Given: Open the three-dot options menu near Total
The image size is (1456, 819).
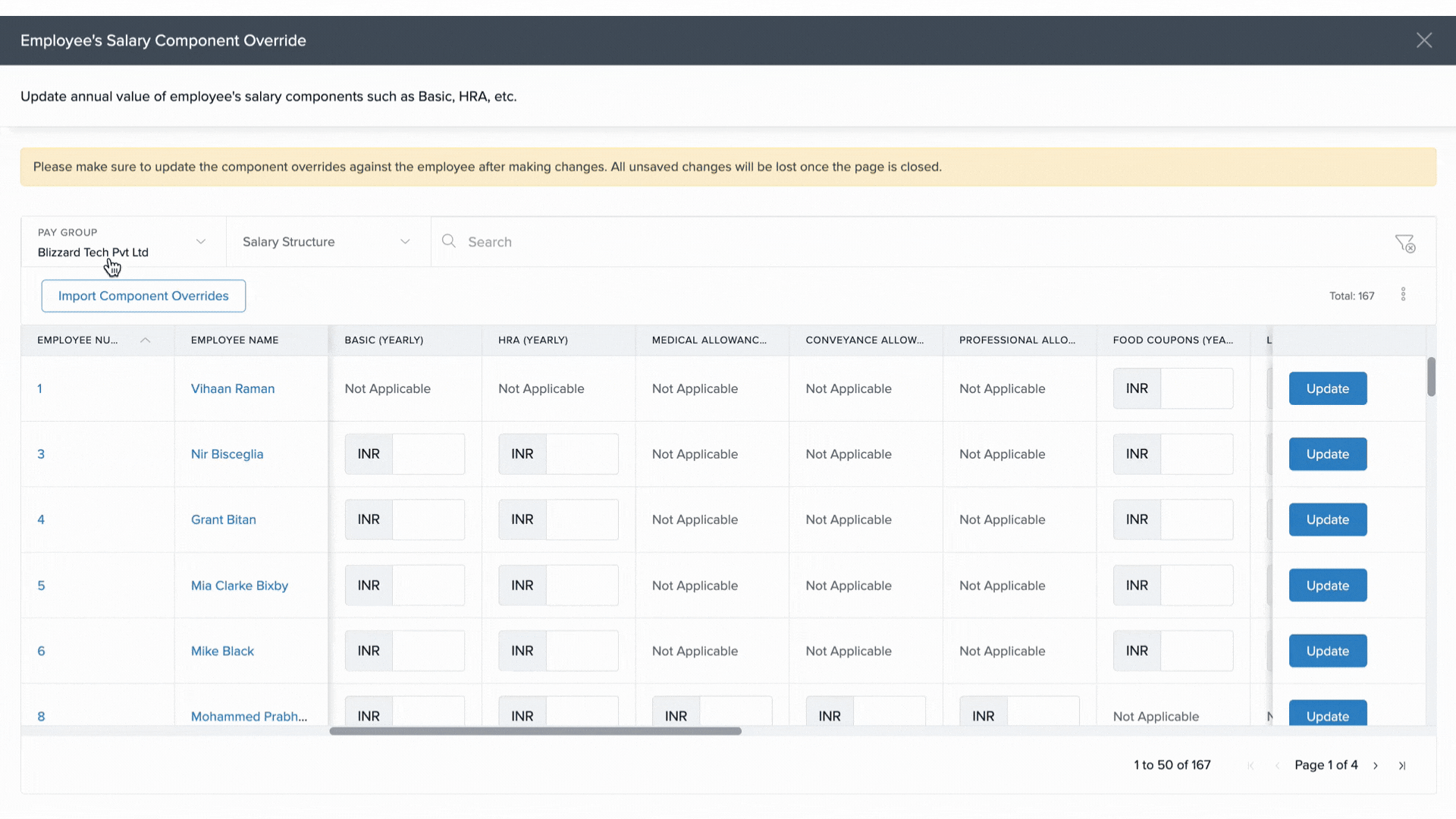Looking at the screenshot, I should coord(1403,294).
